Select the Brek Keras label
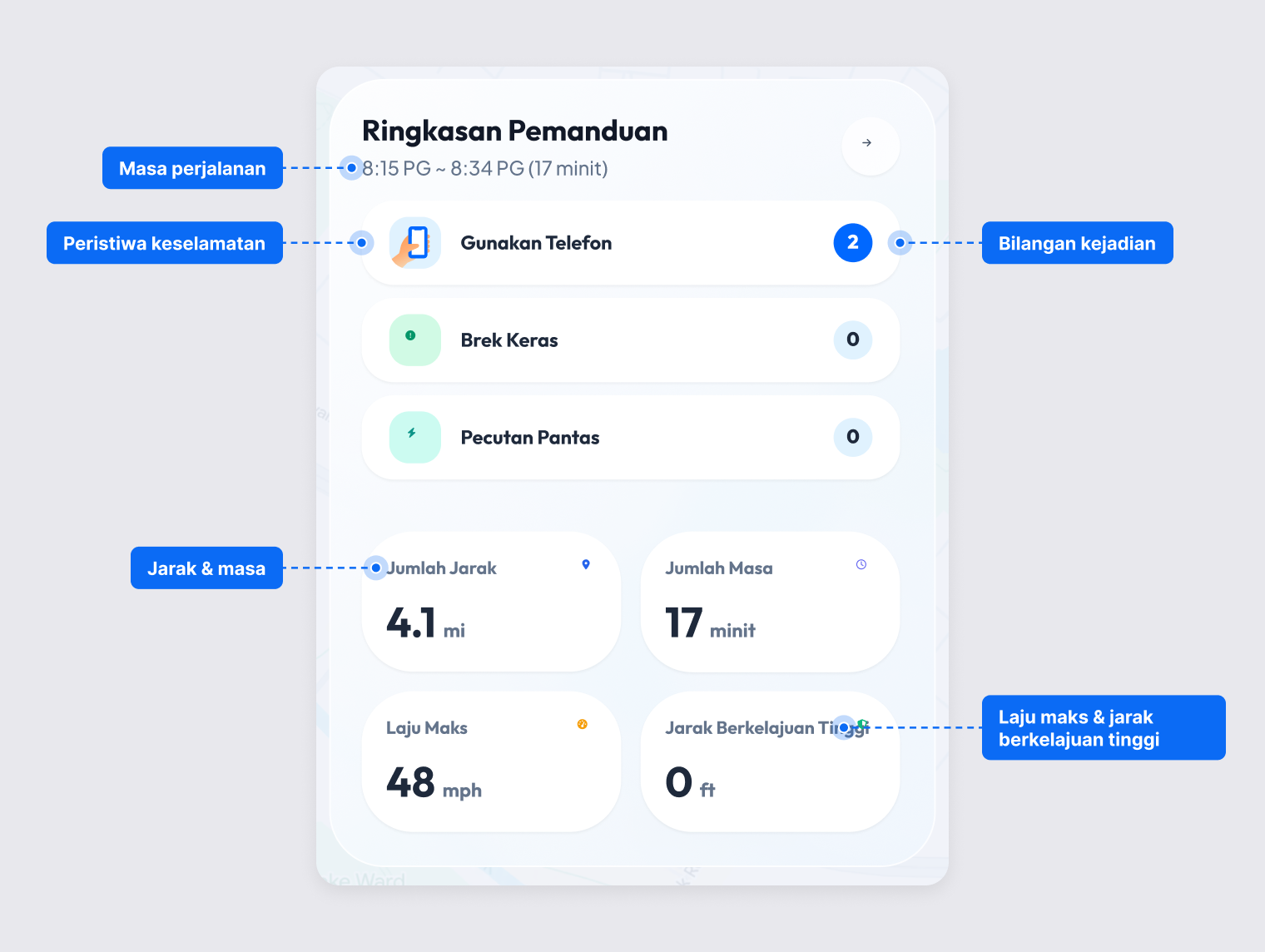The width and height of the screenshot is (1265, 952). click(509, 340)
